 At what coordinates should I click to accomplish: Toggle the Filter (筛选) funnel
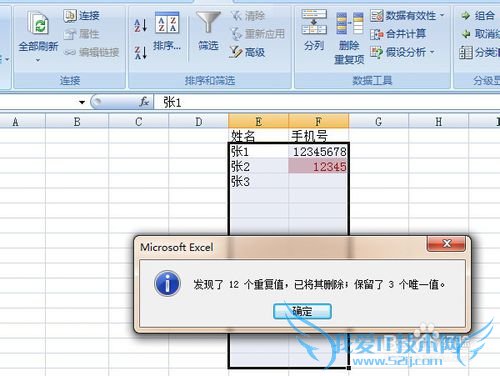(208, 31)
